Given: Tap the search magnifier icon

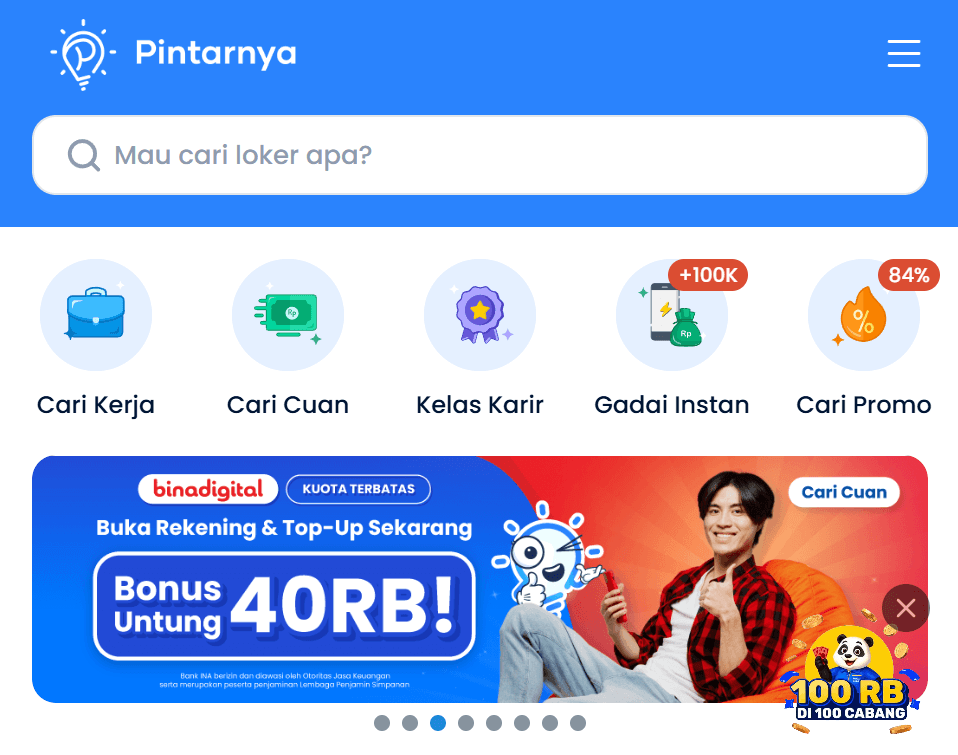Looking at the screenshot, I should click(x=84, y=155).
